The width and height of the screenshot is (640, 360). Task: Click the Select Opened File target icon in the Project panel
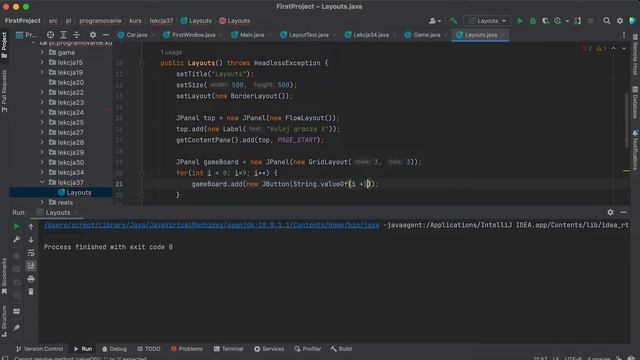pos(50,35)
